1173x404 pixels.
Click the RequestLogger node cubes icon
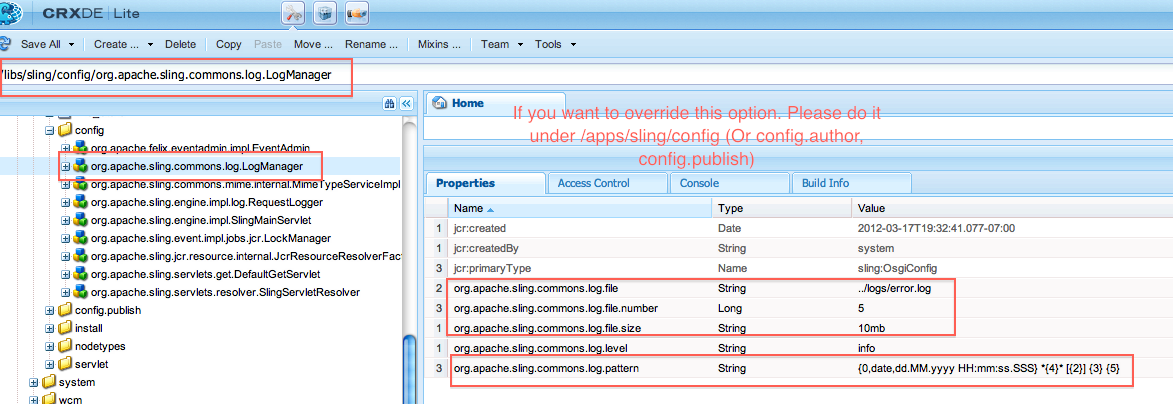tap(81, 202)
